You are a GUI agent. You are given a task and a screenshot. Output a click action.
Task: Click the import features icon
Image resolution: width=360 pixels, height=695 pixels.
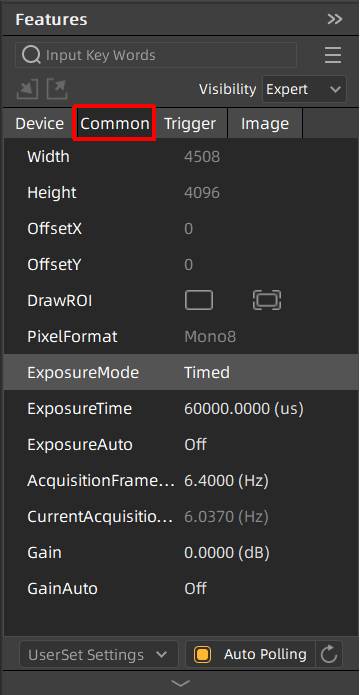tap(27, 89)
